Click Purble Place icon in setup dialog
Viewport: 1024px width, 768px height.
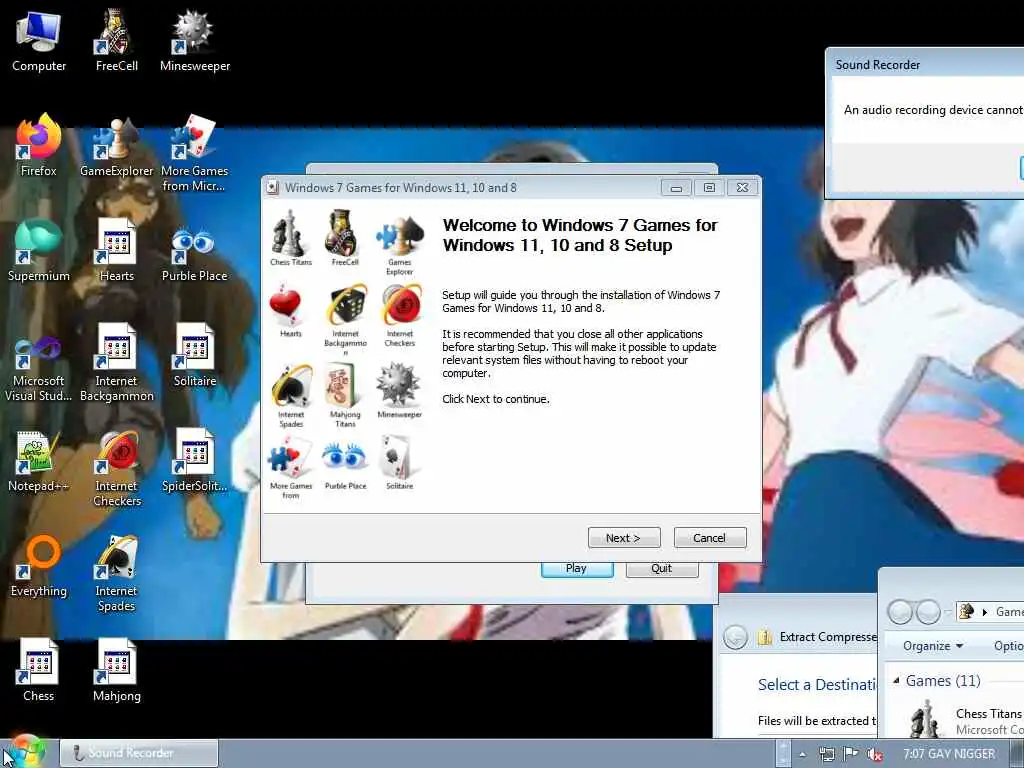345,464
